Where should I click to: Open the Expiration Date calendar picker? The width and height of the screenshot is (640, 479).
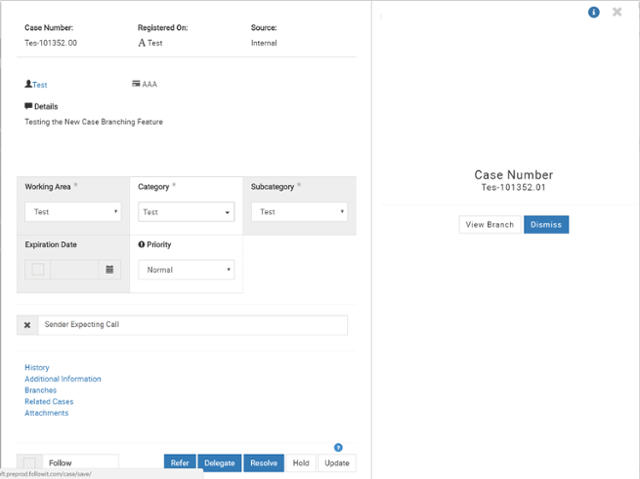pos(110,270)
